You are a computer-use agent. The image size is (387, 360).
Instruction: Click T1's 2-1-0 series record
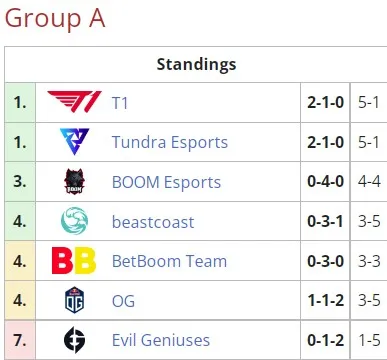pyautogui.click(x=325, y=102)
